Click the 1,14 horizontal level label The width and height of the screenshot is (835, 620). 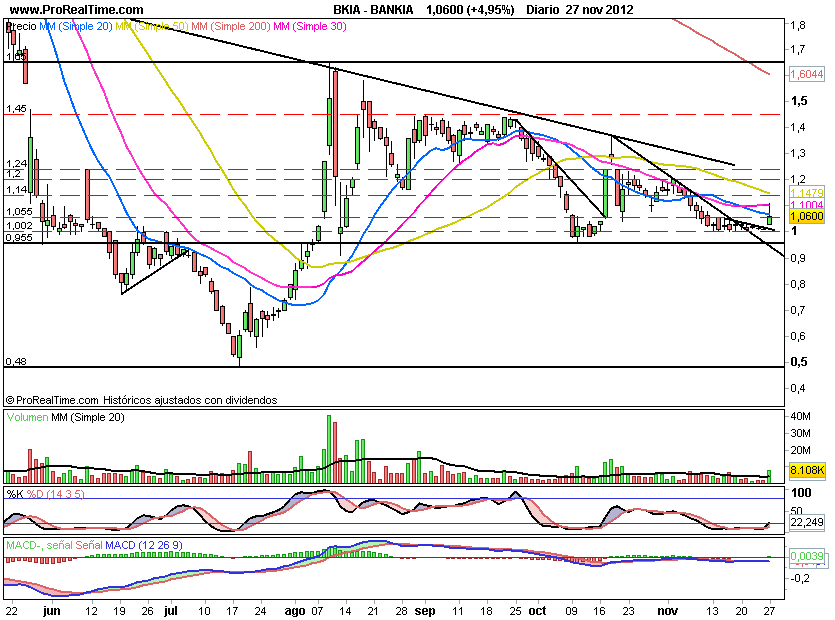pos(16,190)
